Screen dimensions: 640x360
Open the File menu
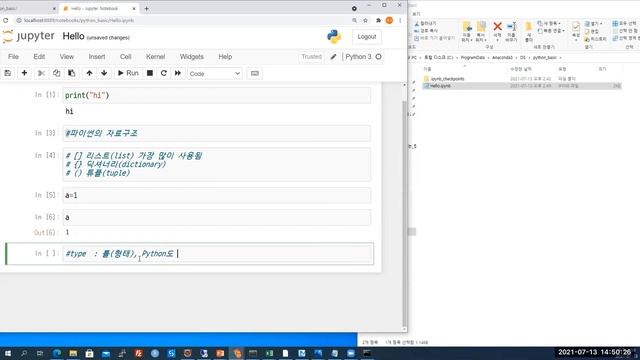13,57
